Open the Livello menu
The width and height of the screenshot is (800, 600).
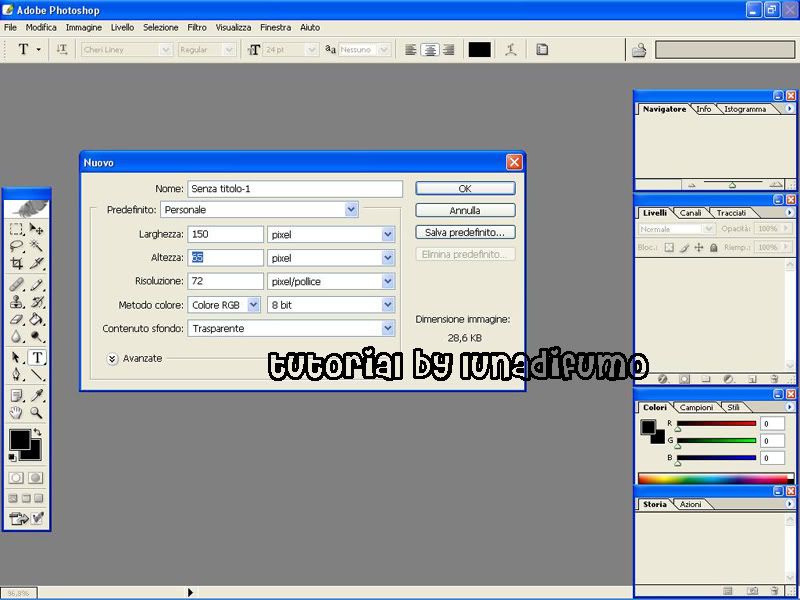pyautogui.click(x=122, y=28)
